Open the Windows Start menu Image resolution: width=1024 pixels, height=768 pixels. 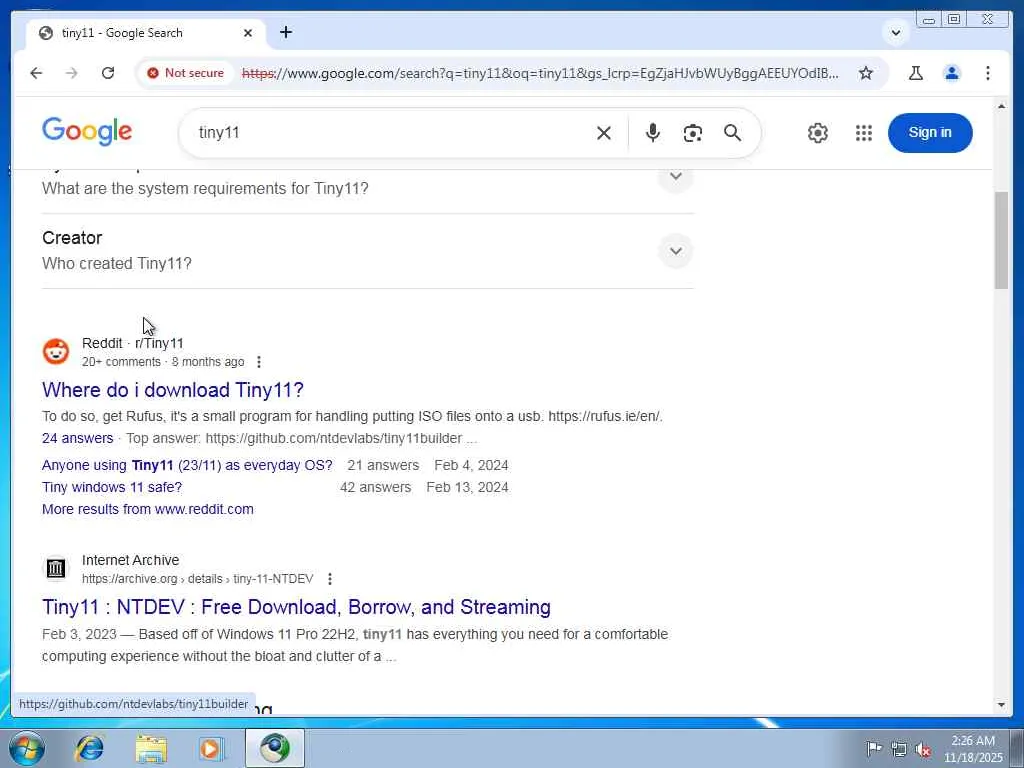point(27,748)
